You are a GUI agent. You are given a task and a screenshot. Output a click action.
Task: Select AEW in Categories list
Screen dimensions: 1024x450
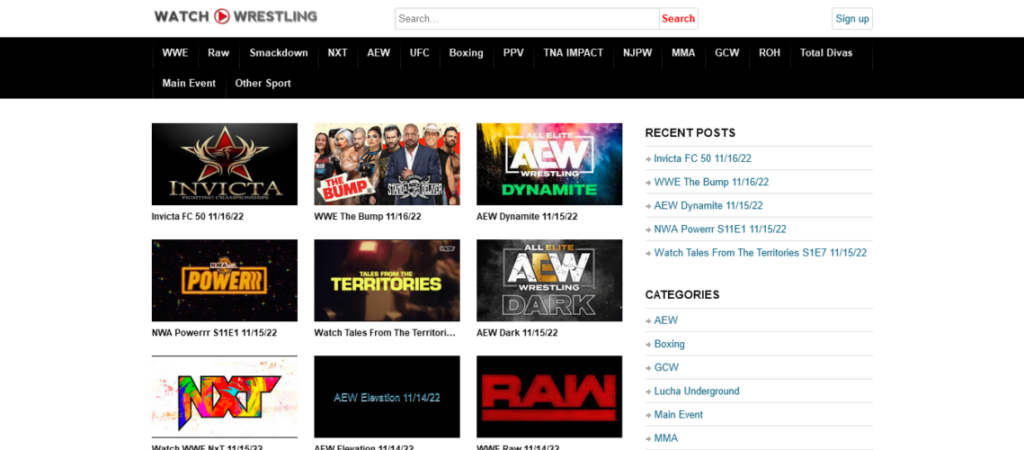pyautogui.click(x=665, y=321)
